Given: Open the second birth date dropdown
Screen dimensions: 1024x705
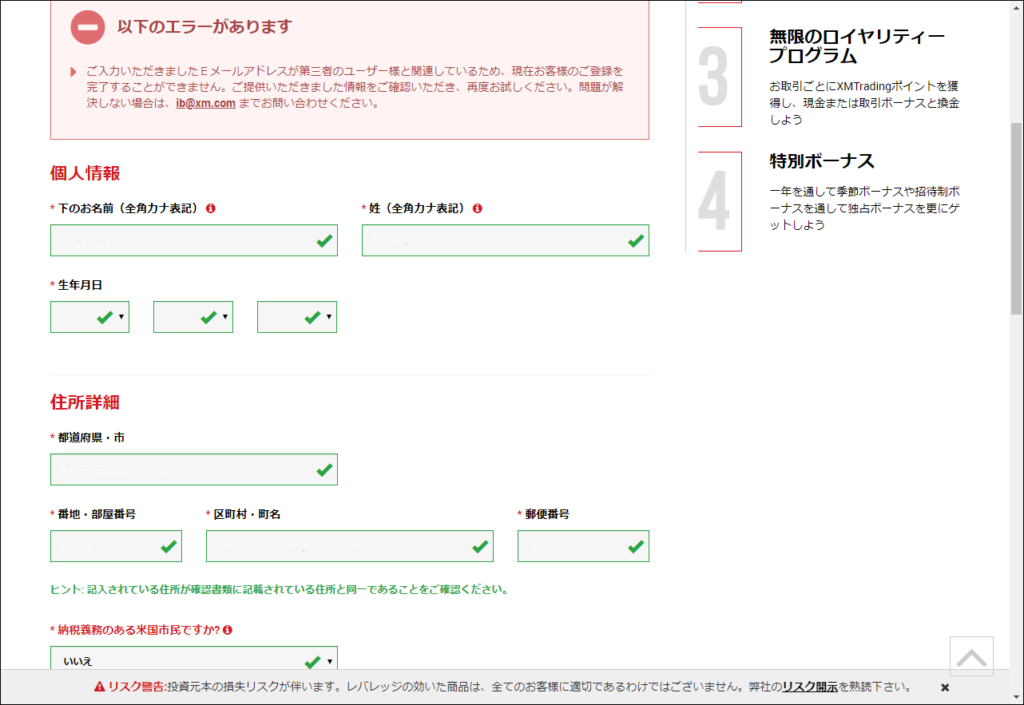Looking at the screenshot, I should coord(193,317).
